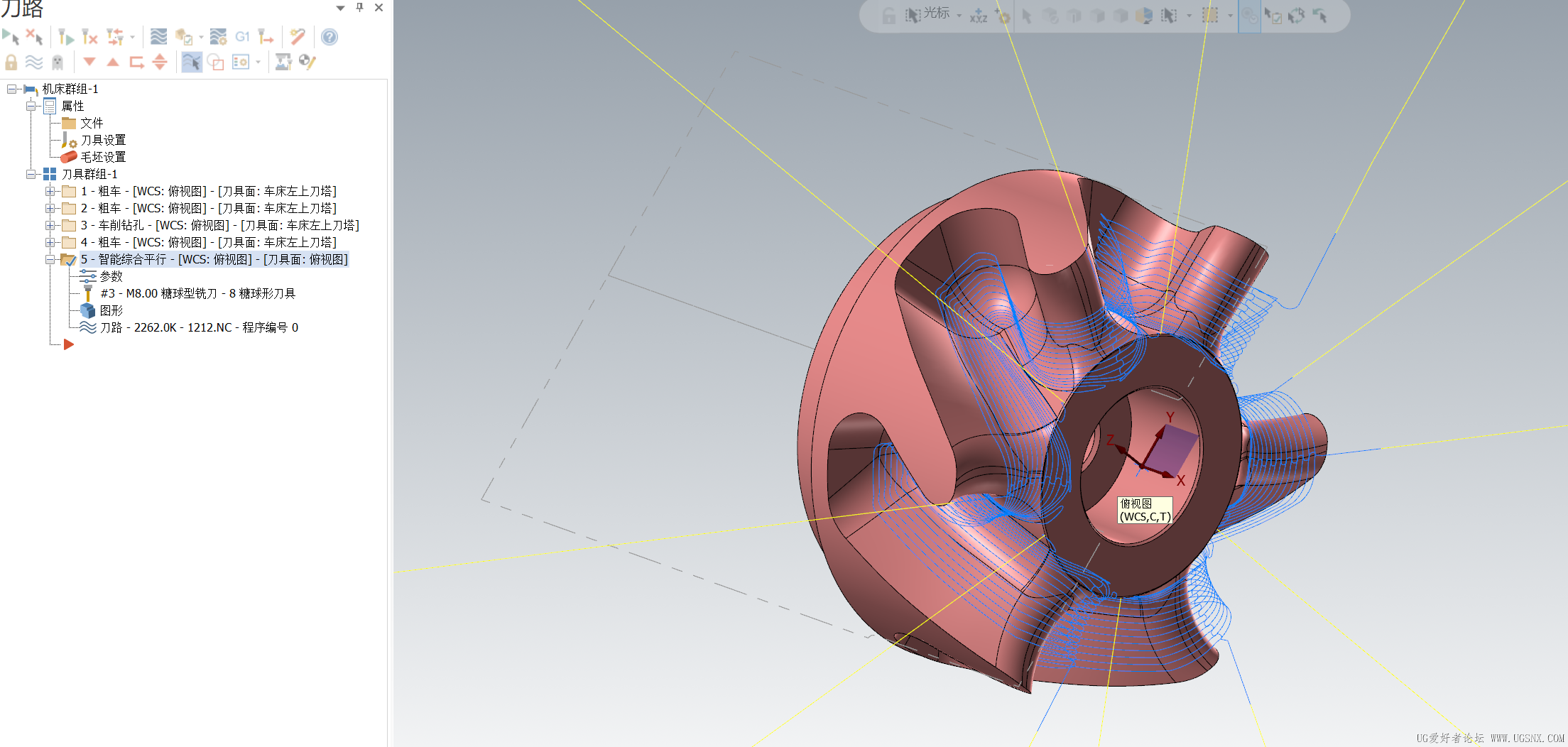Click red insert arrow in tree
Viewport: 1568px width, 747px height.
pos(68,344)
